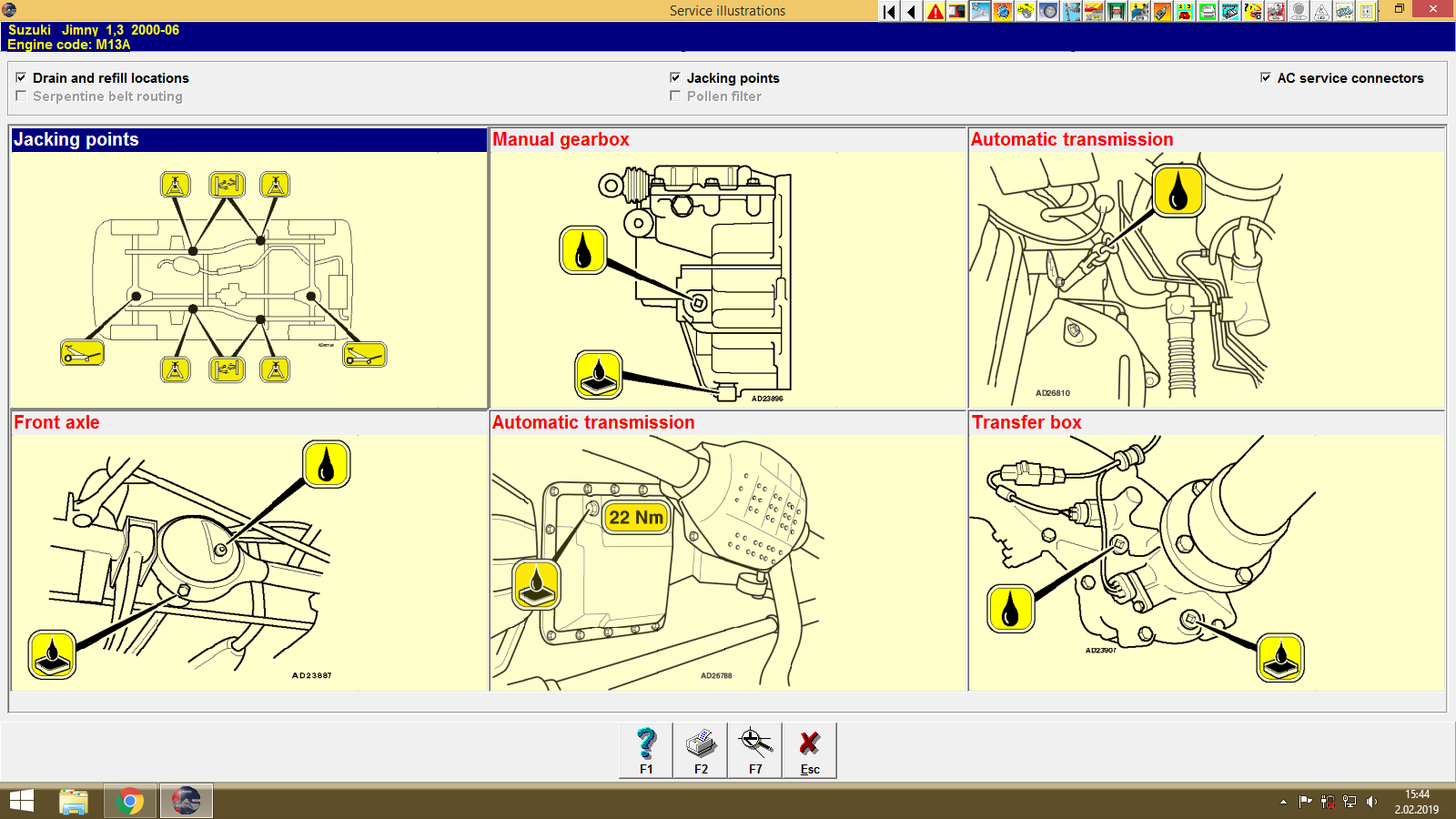Click the globe-and-spanner toolbar icon
This screenshot has height=819, width=1456.
[x=1002, y=10]
